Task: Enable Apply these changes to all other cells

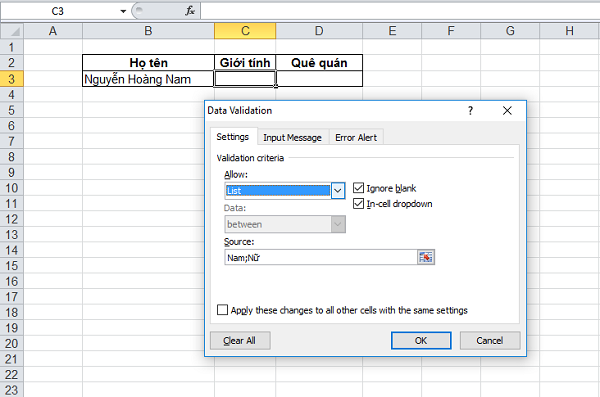Action: pyautogui.click(x=222, y=310)
